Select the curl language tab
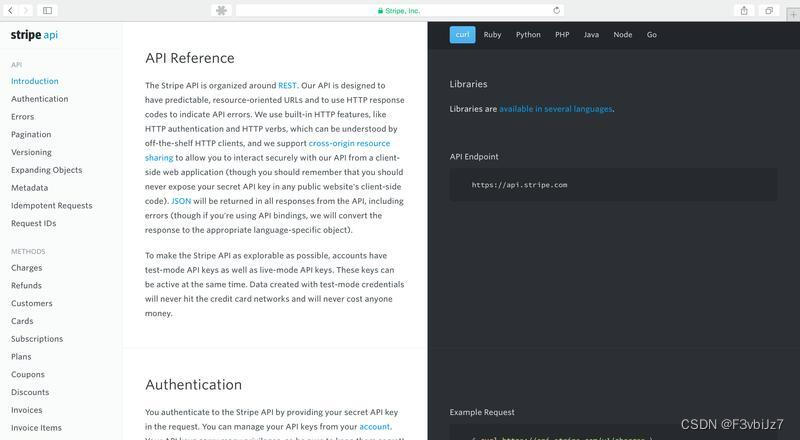The width and height of the screenshot is (800, 440). pos(462,35)
